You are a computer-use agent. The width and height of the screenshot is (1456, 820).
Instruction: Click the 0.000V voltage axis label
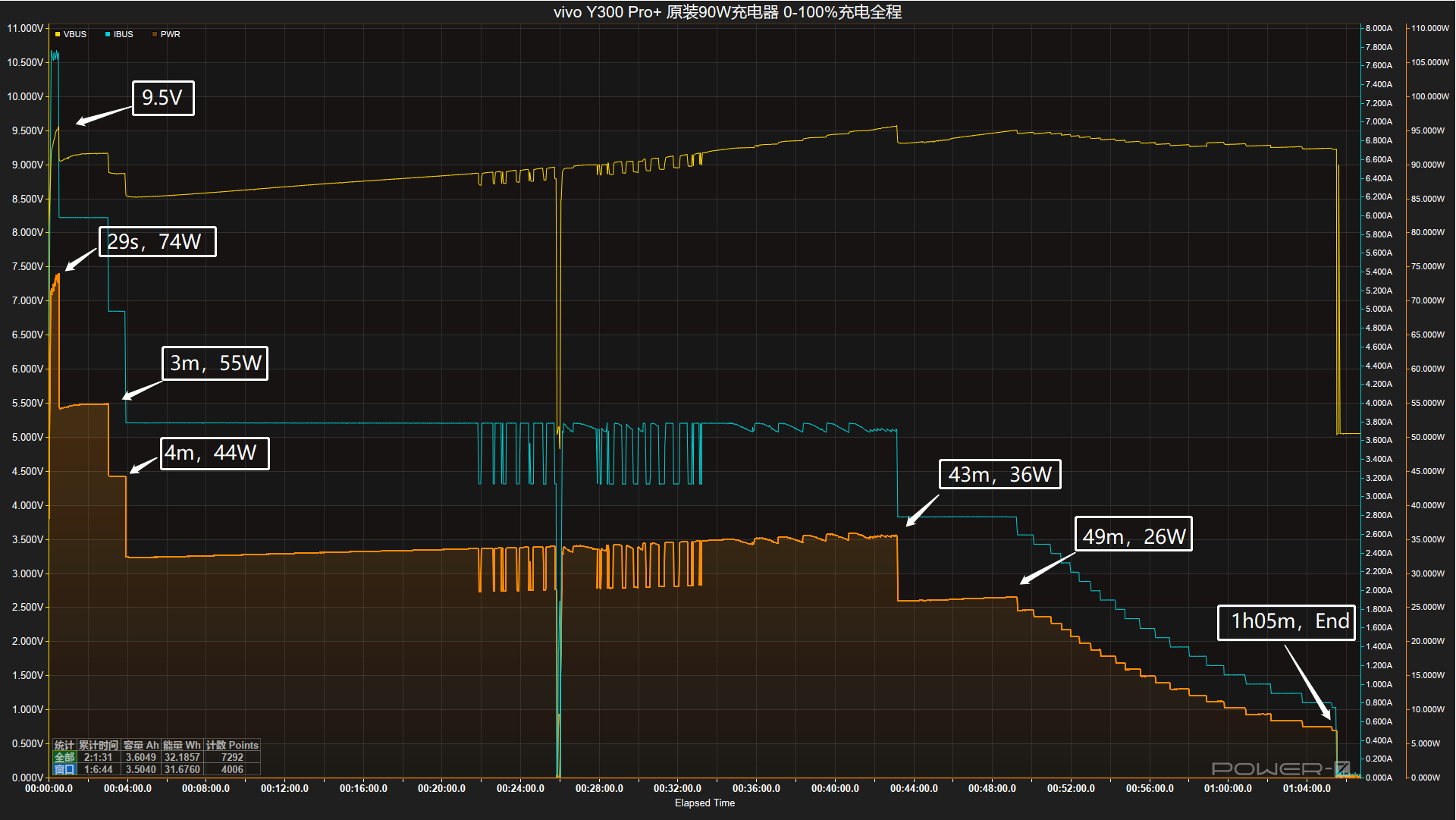point(27,778)
